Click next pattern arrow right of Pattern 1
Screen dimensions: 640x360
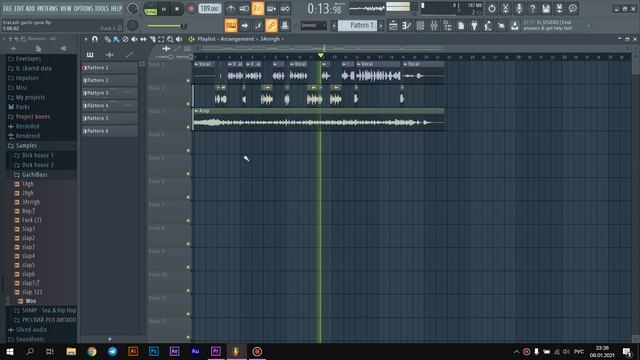click(x=381, y=25)
